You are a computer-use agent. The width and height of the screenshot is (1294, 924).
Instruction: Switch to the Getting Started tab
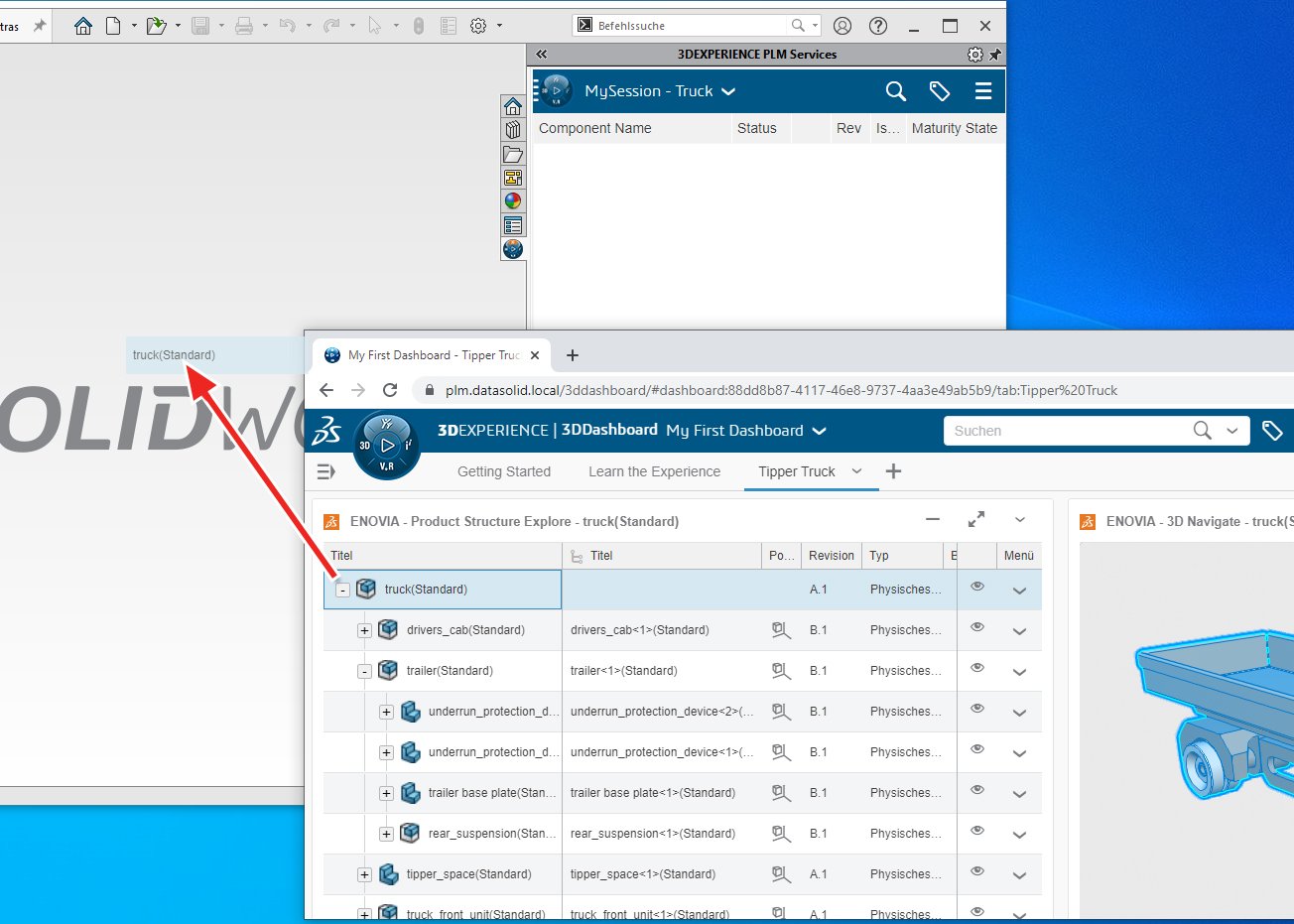(503, 471)
